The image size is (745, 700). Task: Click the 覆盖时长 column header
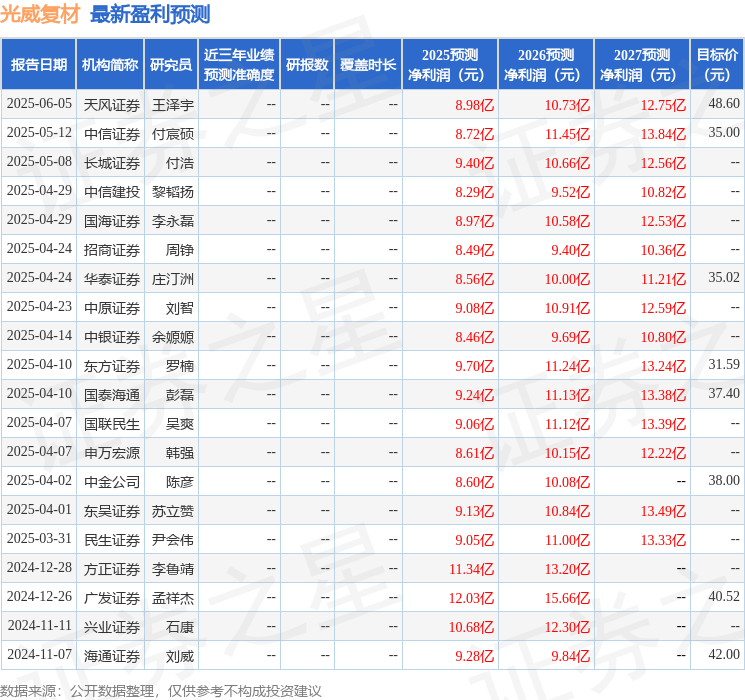pos(368,65)
